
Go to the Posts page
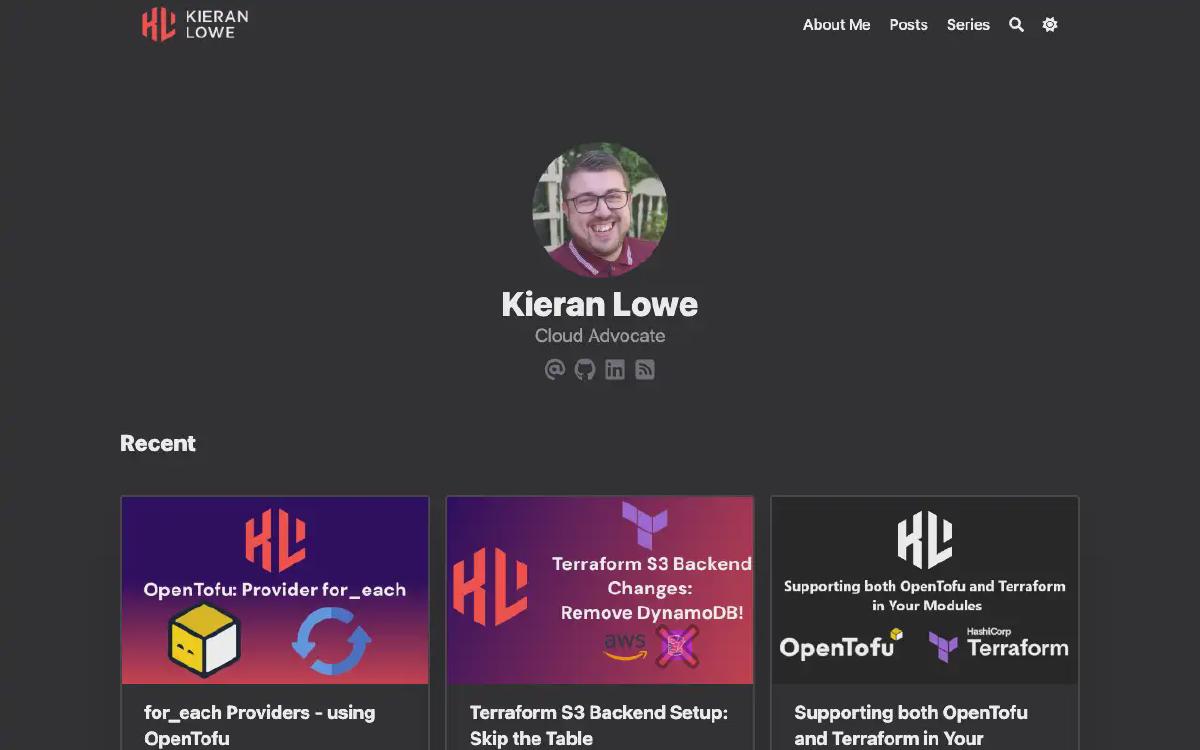(908, 25)
